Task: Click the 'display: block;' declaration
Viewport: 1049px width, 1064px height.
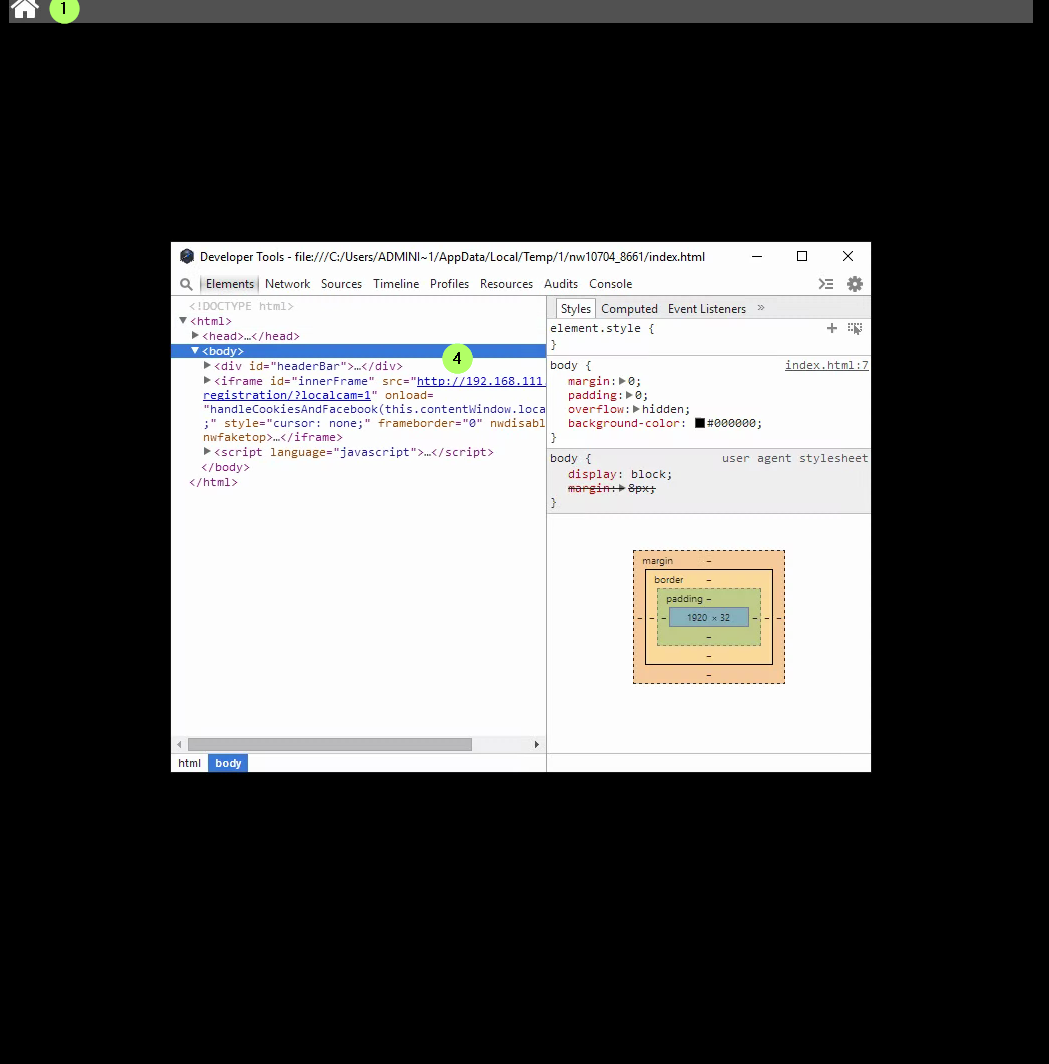Action: (619, 474)
